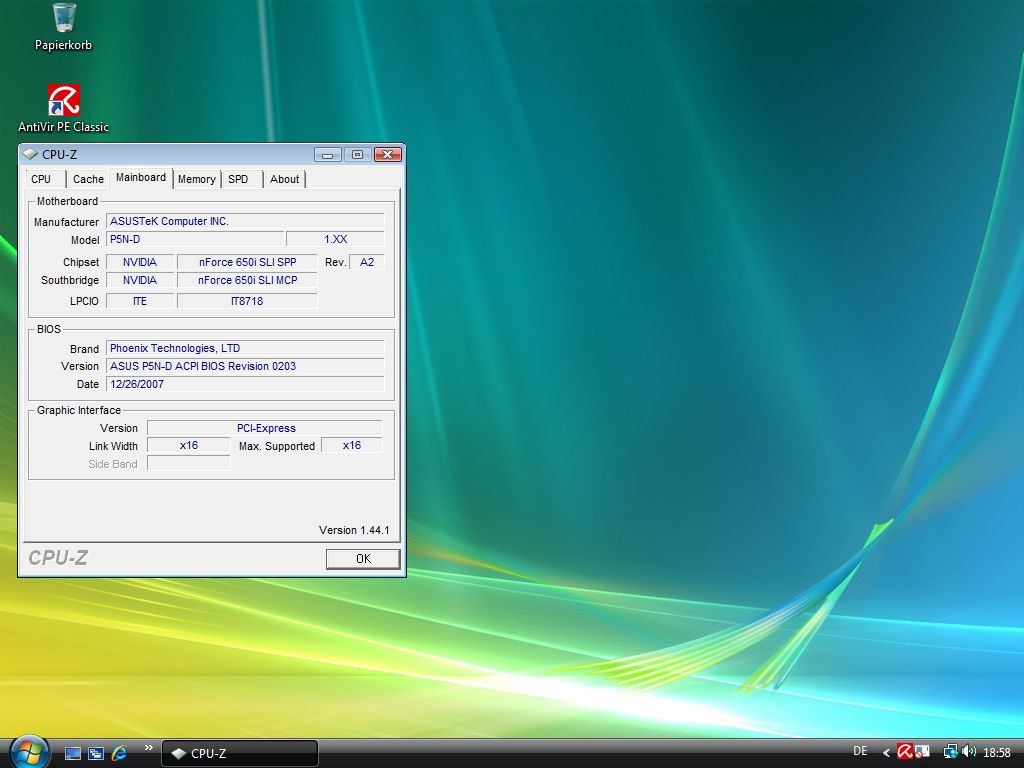Click the 'ASUSTeK Computer INC.' manufacturer field
This screenshot has height=768, width=1024.
pos(245,221)
